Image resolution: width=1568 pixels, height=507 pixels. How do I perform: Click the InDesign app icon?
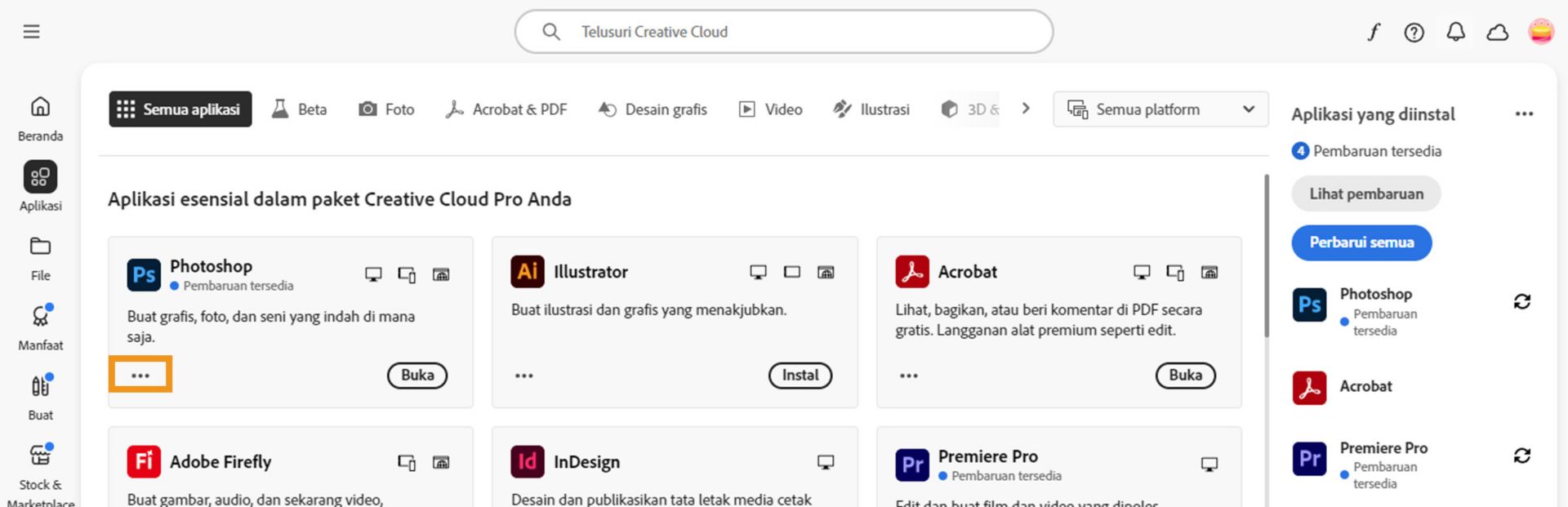(528, 461)
